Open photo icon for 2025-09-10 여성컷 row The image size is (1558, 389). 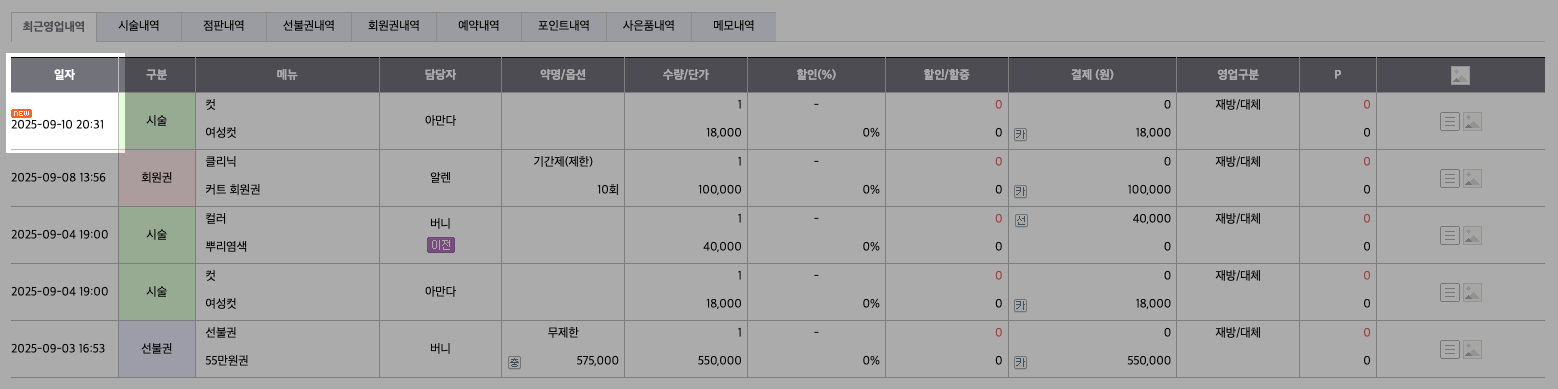click(x=1471, y=122)
